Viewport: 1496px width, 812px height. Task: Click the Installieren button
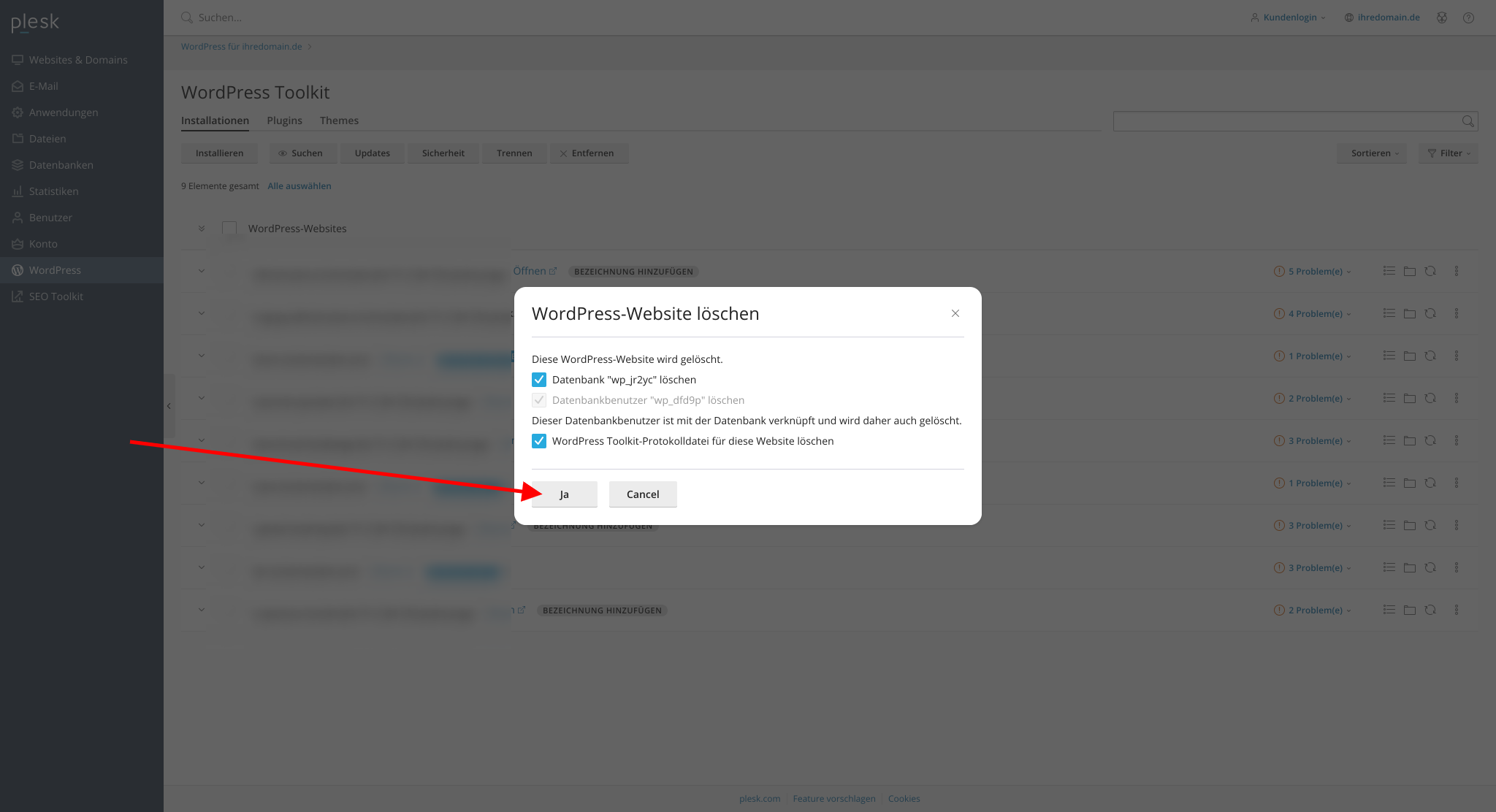219,153
